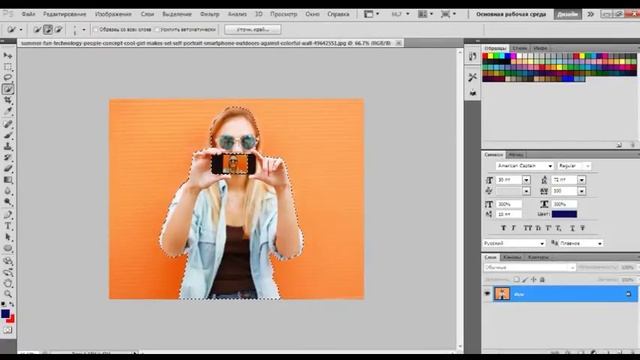
Task: Open the leading dropdown arrow
Action: tap(582, 180)
